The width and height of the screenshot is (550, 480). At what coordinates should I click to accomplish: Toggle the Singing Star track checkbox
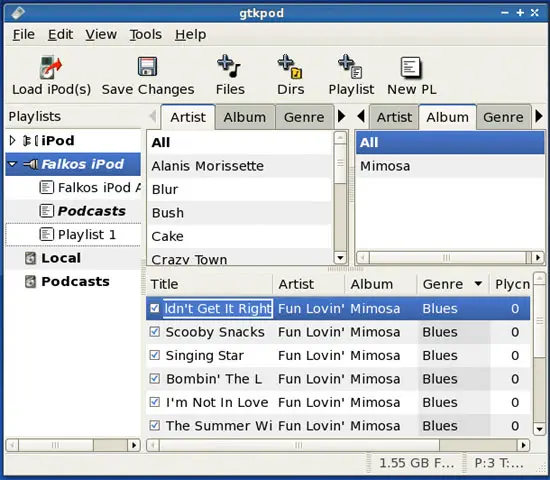155,355
